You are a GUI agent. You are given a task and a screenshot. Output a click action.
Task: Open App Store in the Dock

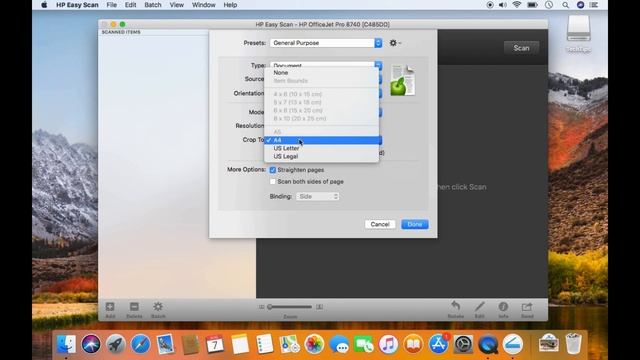(438, 344)
